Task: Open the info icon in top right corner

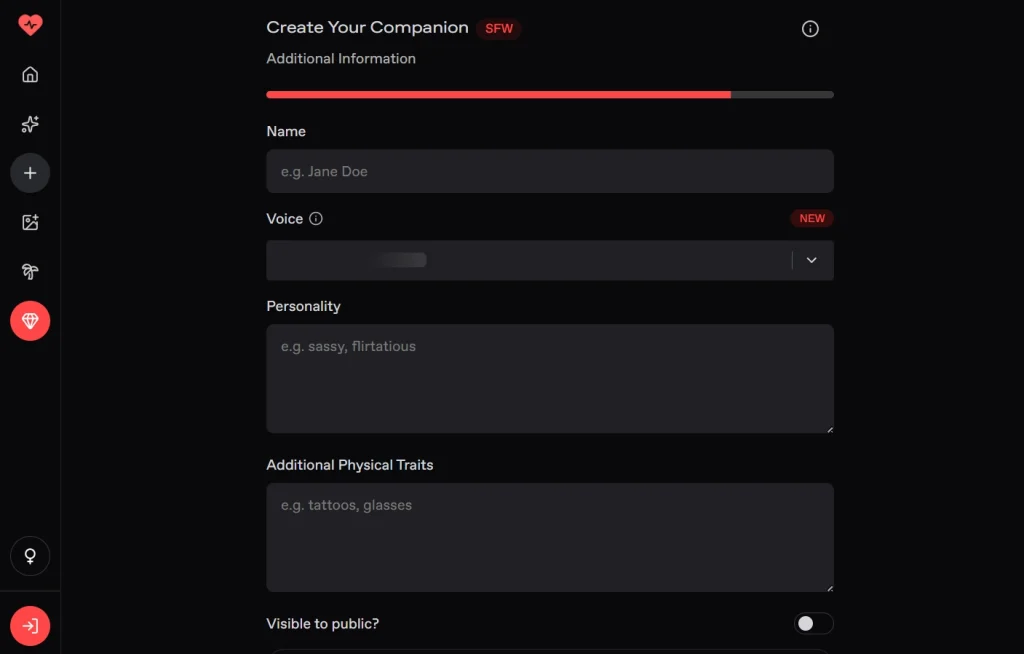Action: point(810,29)
